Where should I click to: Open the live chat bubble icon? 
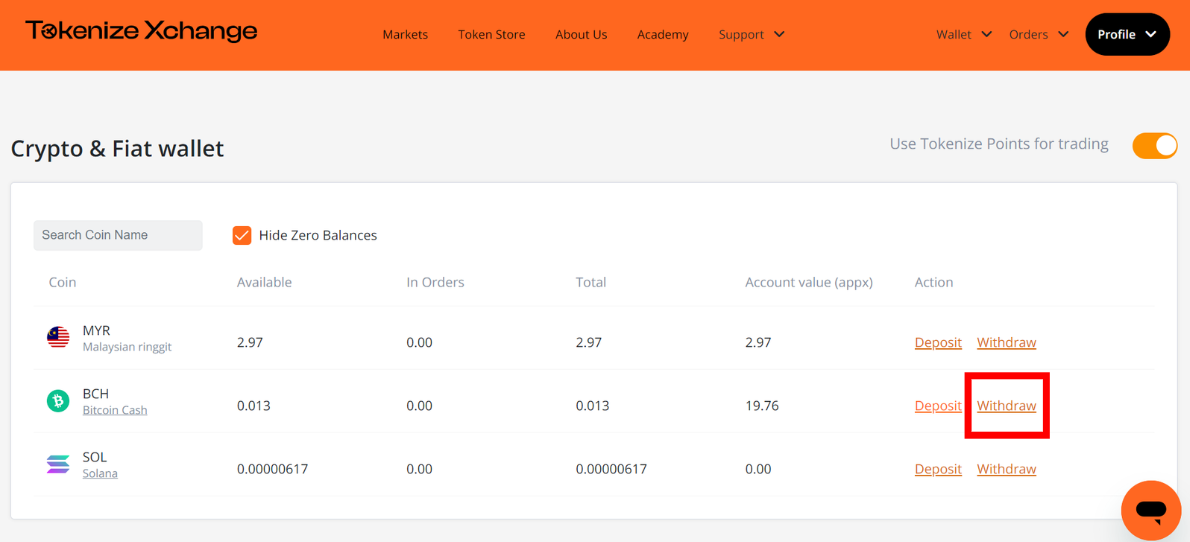1151,511
